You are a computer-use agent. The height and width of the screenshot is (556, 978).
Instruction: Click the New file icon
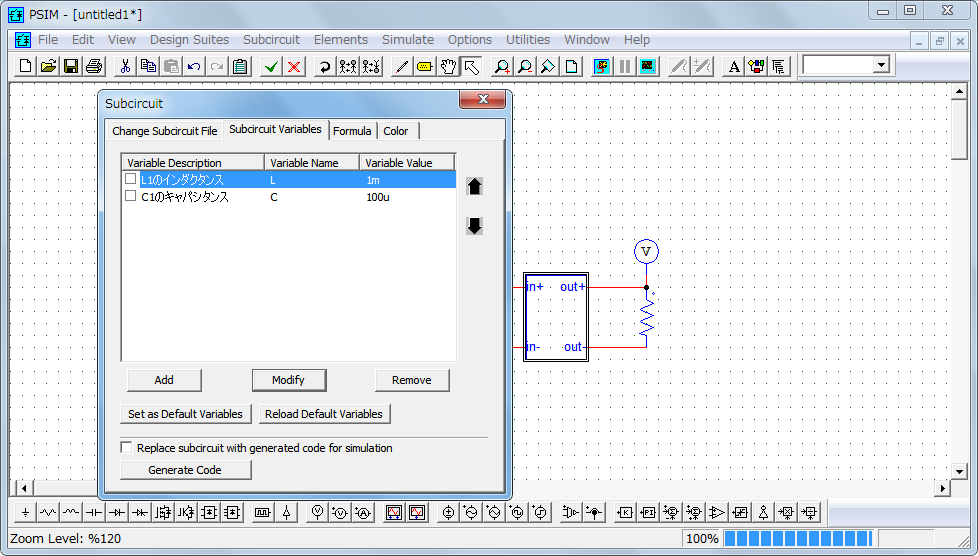26,66
